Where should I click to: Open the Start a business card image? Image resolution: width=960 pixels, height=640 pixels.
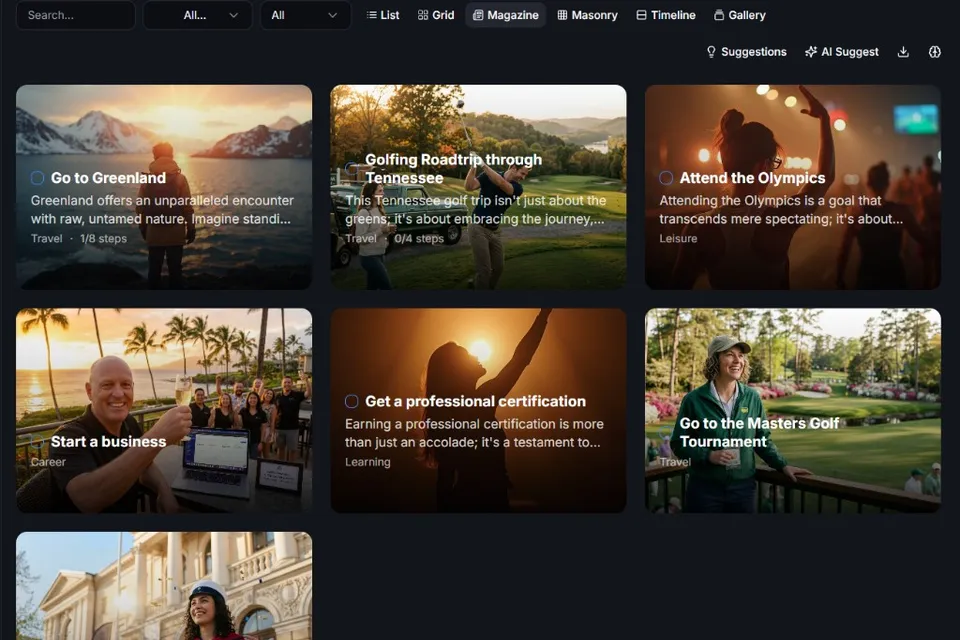coord(164,410)
